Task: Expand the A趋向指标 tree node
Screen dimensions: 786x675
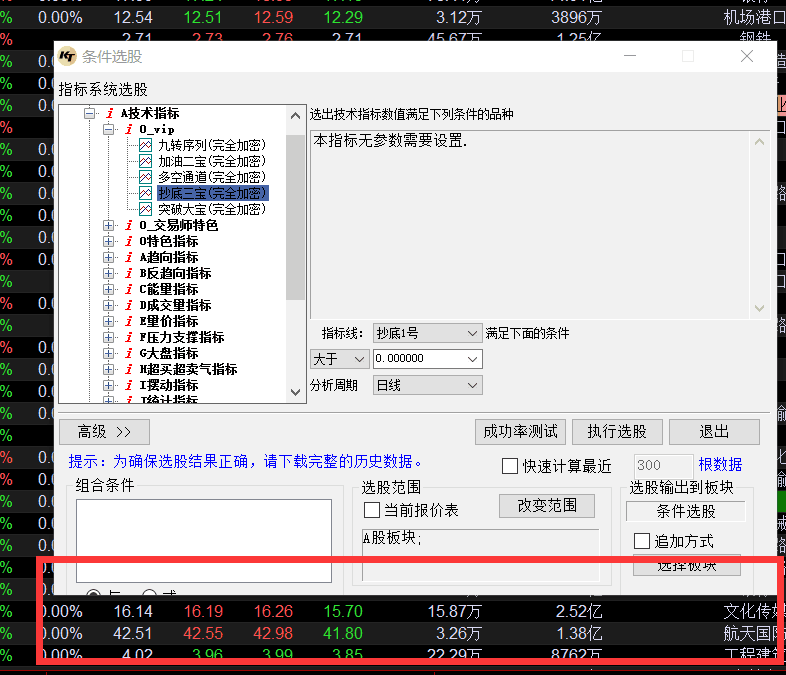Action: (108, 258)
